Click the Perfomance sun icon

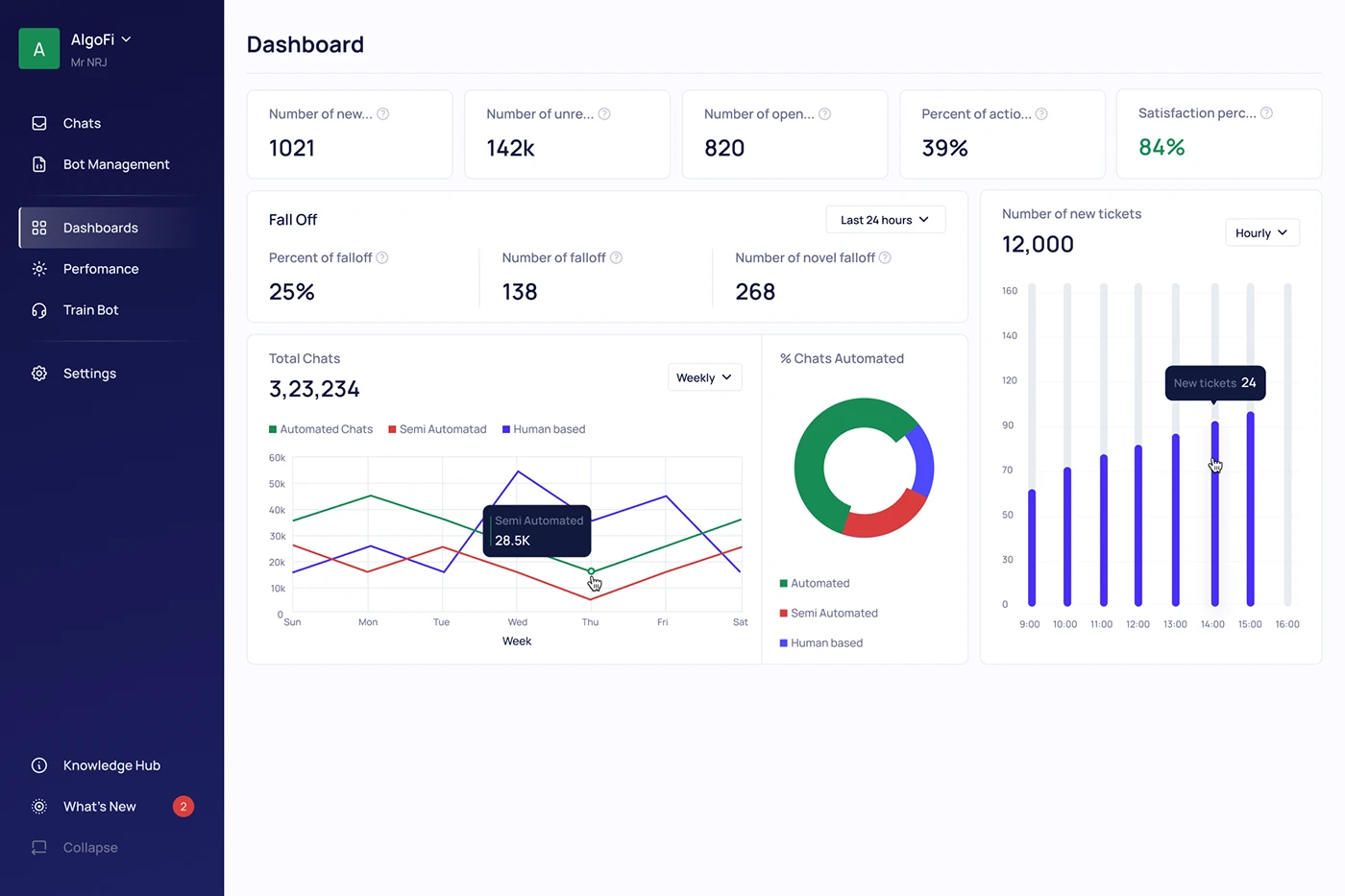click(39, 269)
